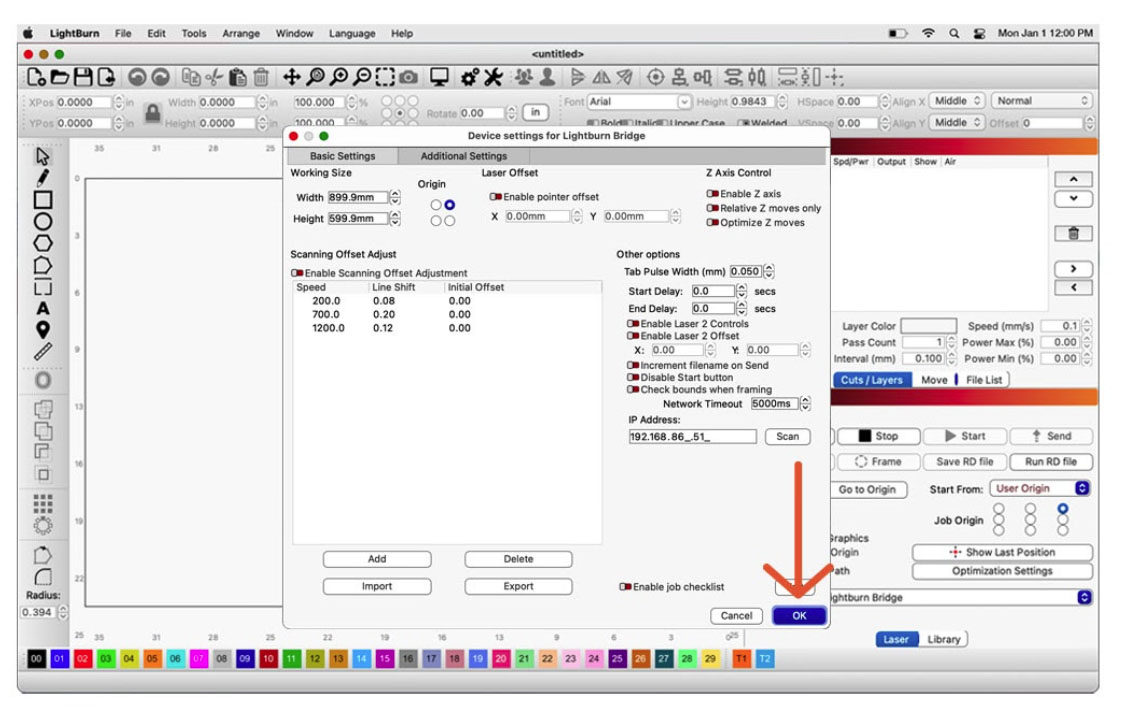Click Save RD file button

click(965, 462)
